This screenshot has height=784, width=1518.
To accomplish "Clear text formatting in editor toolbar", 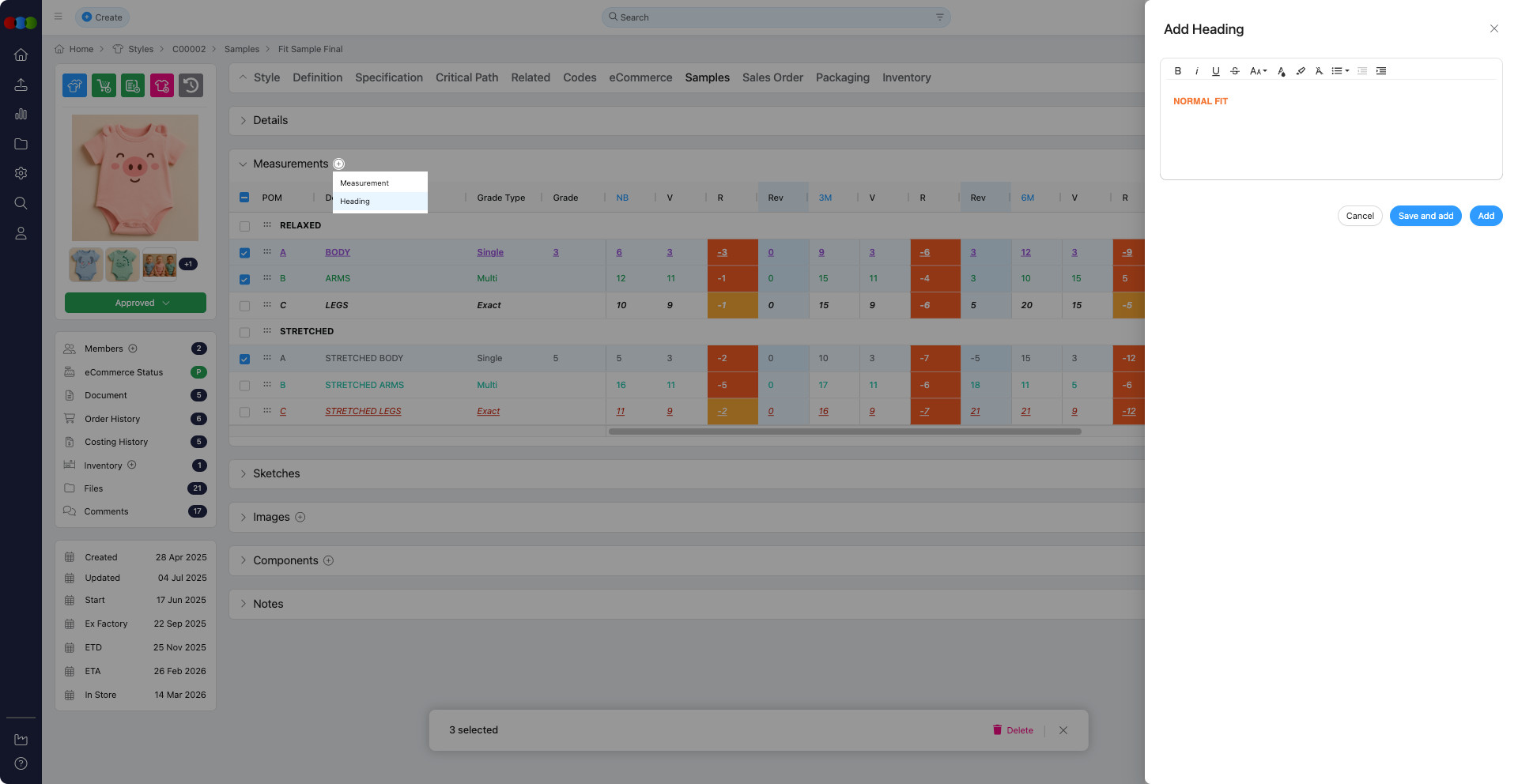I will coord(1319,71).
